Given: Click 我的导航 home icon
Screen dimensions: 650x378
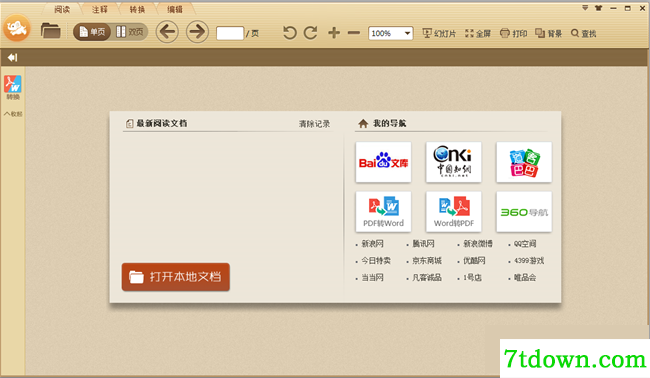Looking at the screenshot, I should [x=363, y=124].
